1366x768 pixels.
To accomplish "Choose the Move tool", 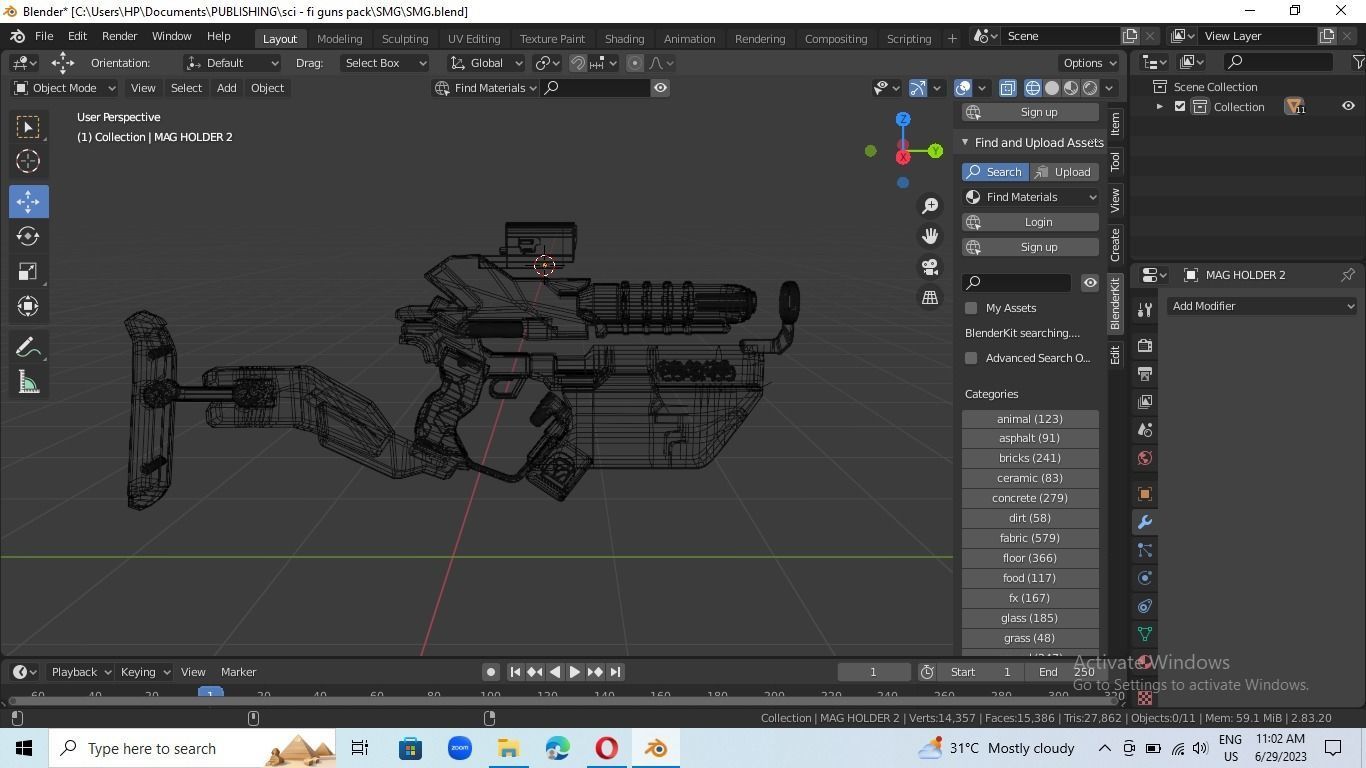I will [28, 201].
